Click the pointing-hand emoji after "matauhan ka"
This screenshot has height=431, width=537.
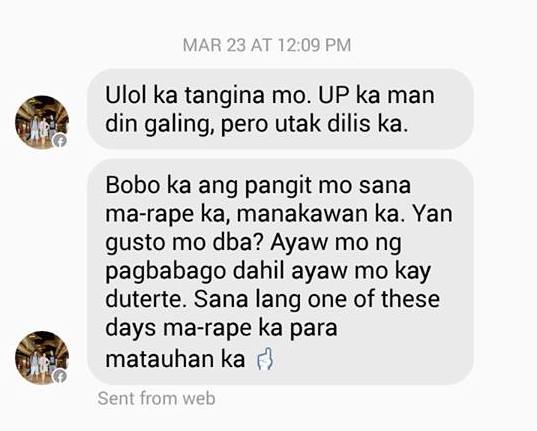click(x=265, y=359)
